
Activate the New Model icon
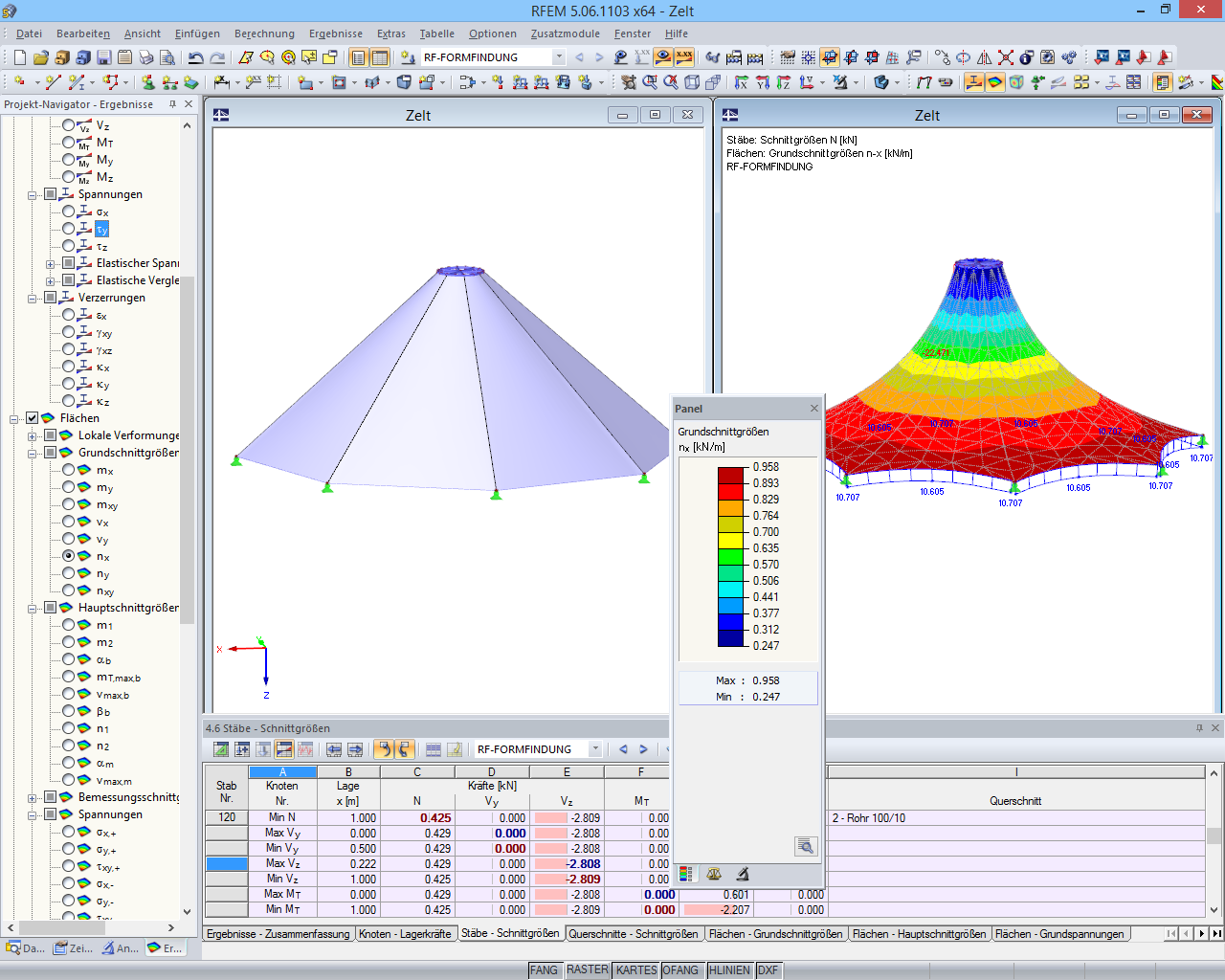tap(18, 56)
